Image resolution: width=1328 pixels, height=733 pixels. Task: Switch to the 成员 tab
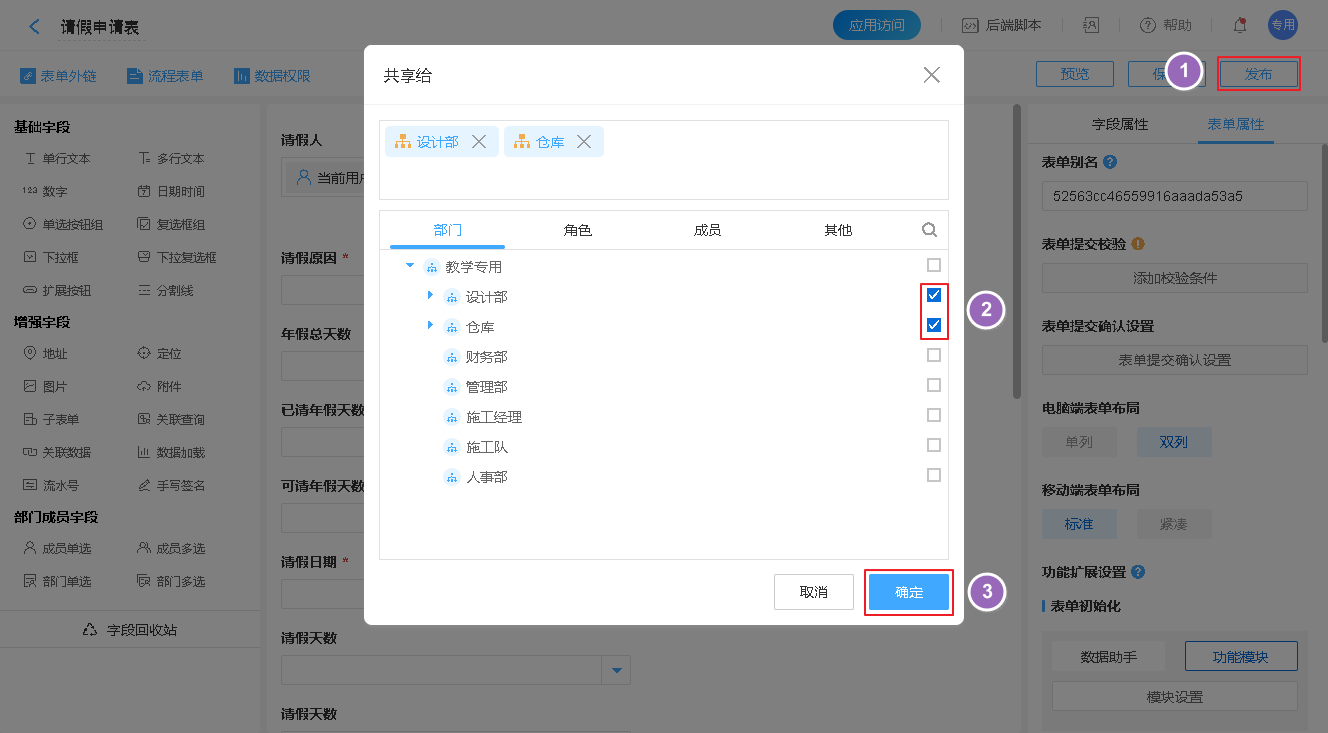(x=707, y=230)
